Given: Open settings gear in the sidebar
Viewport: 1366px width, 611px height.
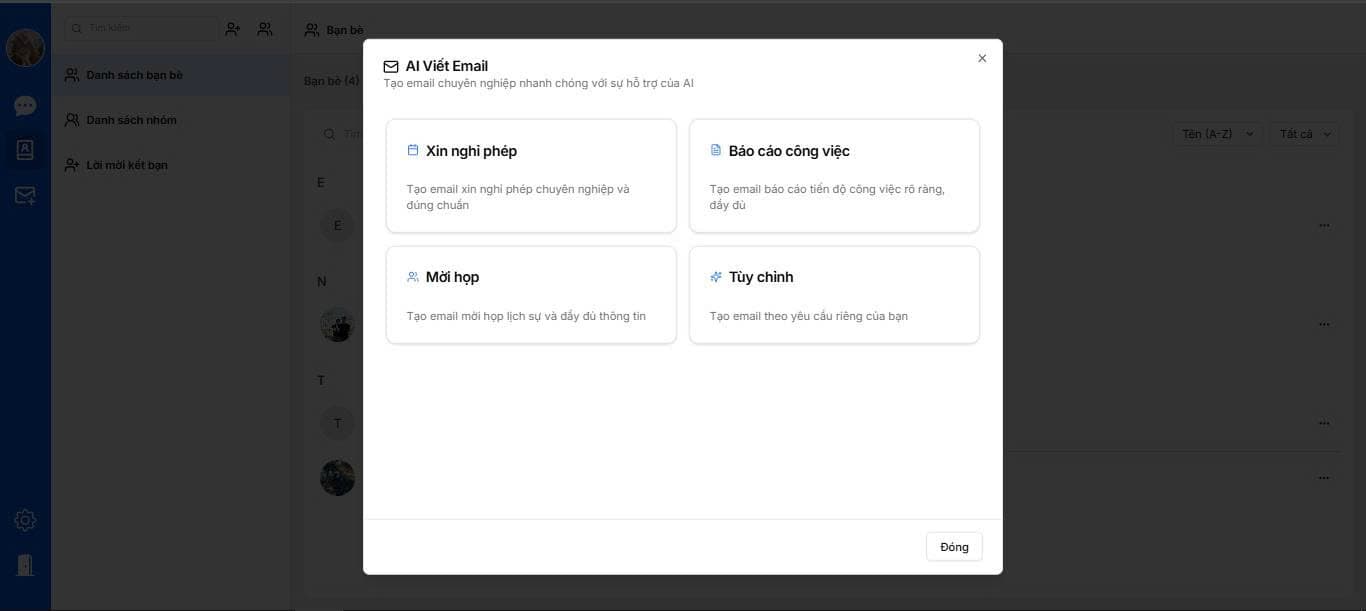Looking at the screenshot, I should click(x=25, y=520).
